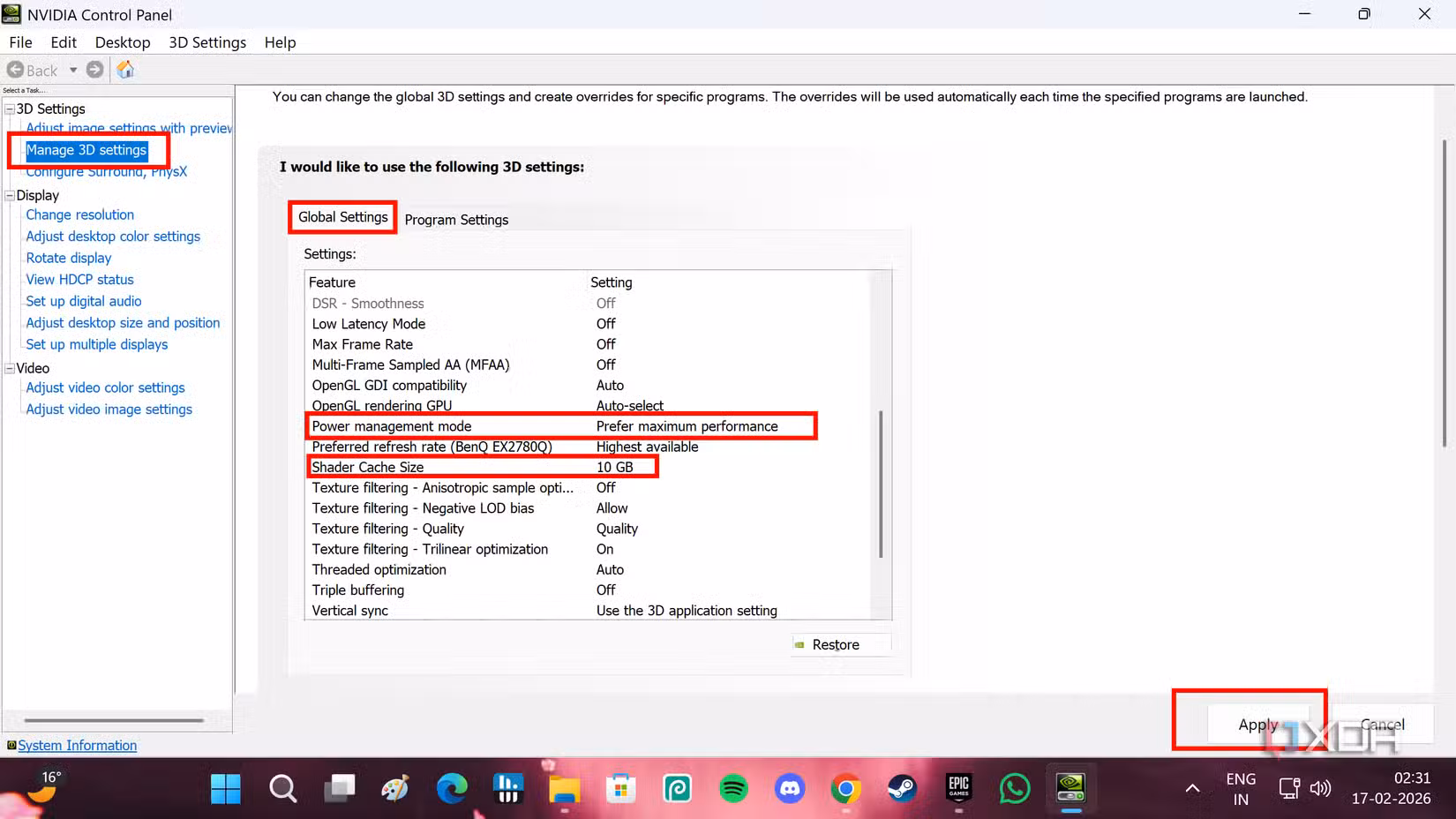Open Adjust desktop color settings
This screenshot has width=1456, height=819.
click(113, 237)
